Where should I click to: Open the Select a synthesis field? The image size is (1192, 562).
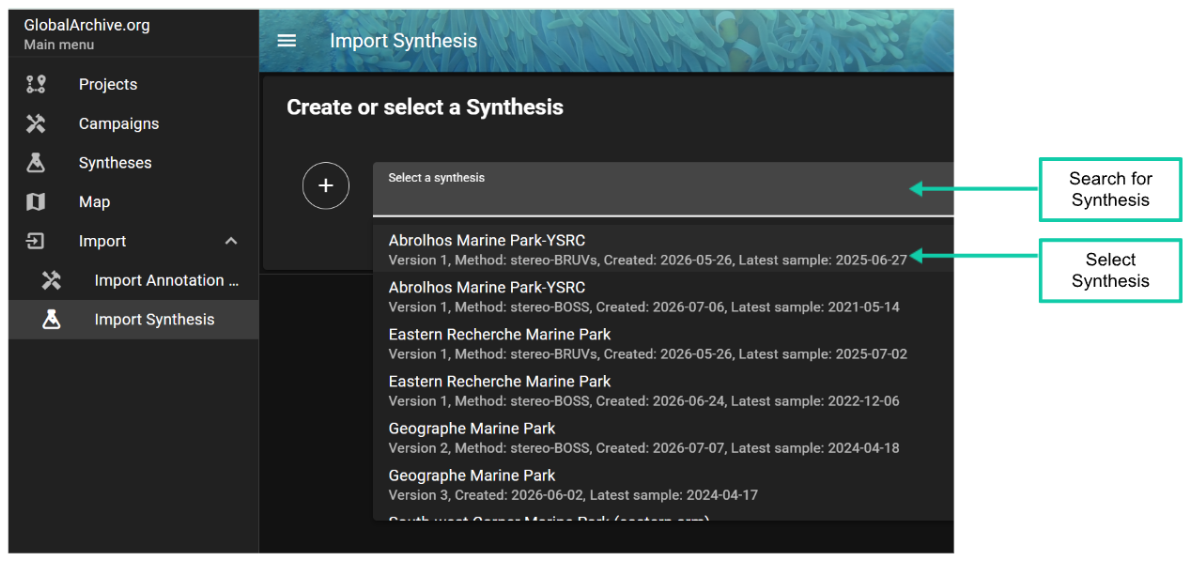[663, 189]
